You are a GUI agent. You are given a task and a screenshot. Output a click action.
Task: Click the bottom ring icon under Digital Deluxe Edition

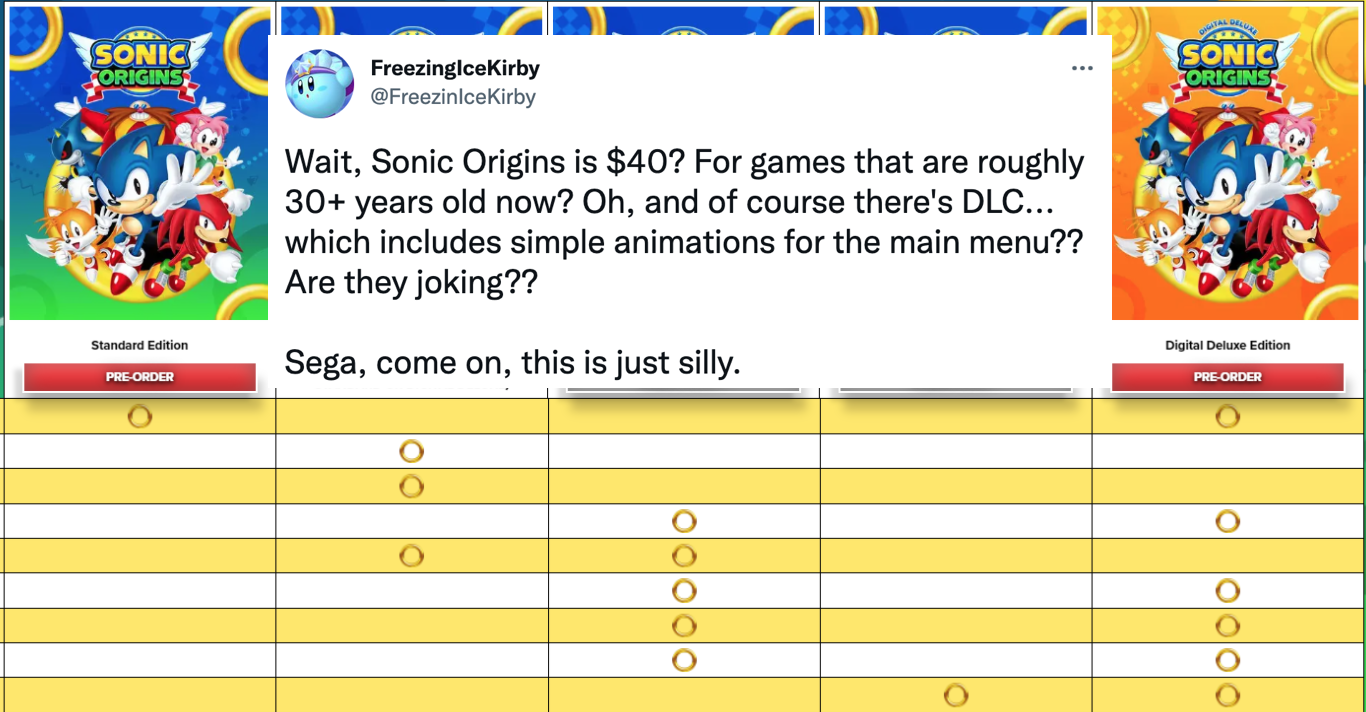pos(1227,694)
